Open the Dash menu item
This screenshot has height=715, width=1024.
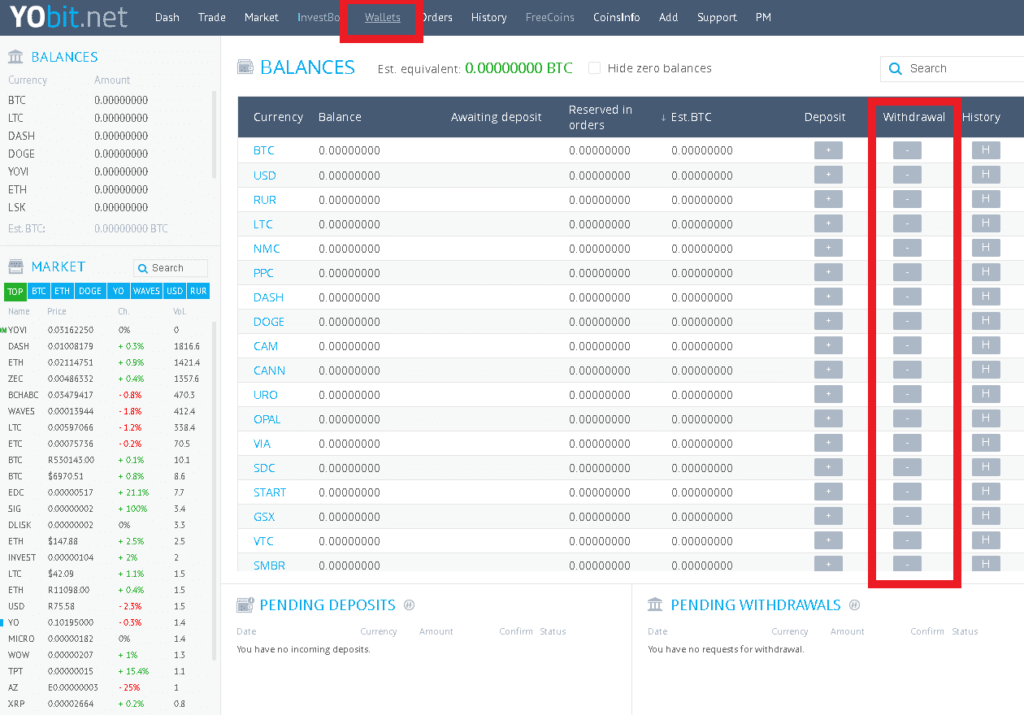click(167, 18)
